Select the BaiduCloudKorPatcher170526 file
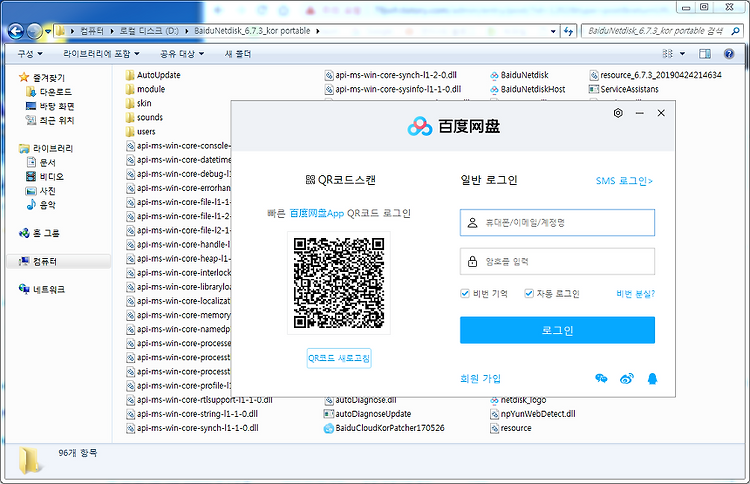Image resolution: width=750 pixels, height=484 pixels. pos(384,428)
